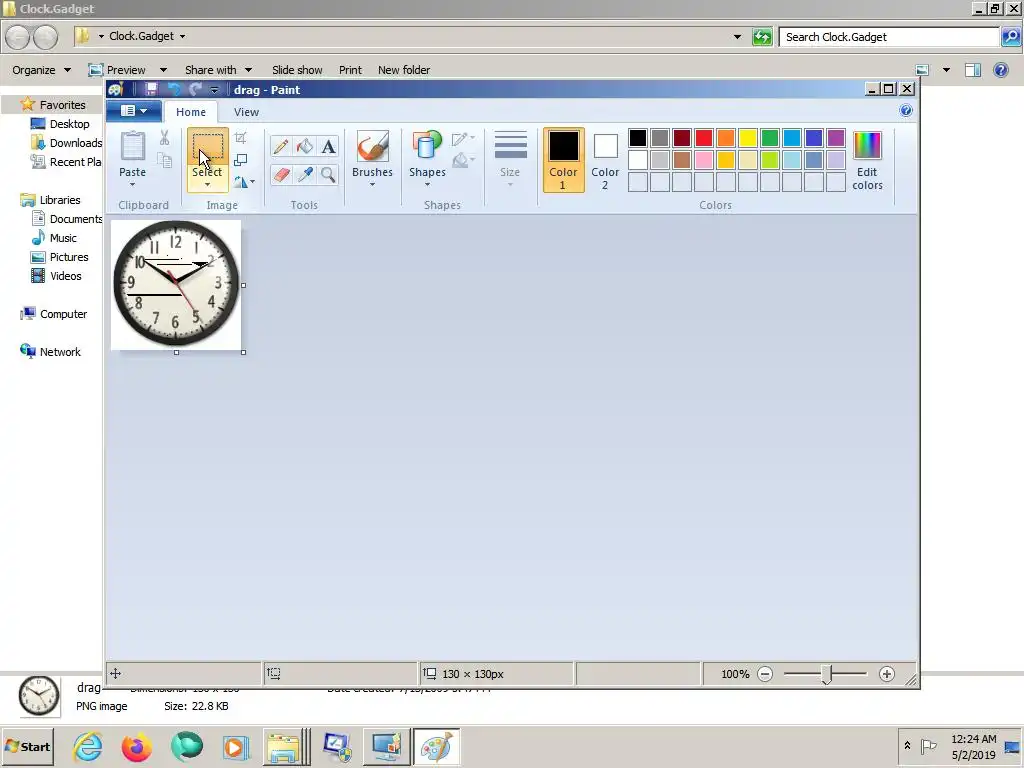The height and width of the screenshot is (768, 1024).
Task: Open Edit colors palette
Action: pyautogui.click(x=867, y=161)
